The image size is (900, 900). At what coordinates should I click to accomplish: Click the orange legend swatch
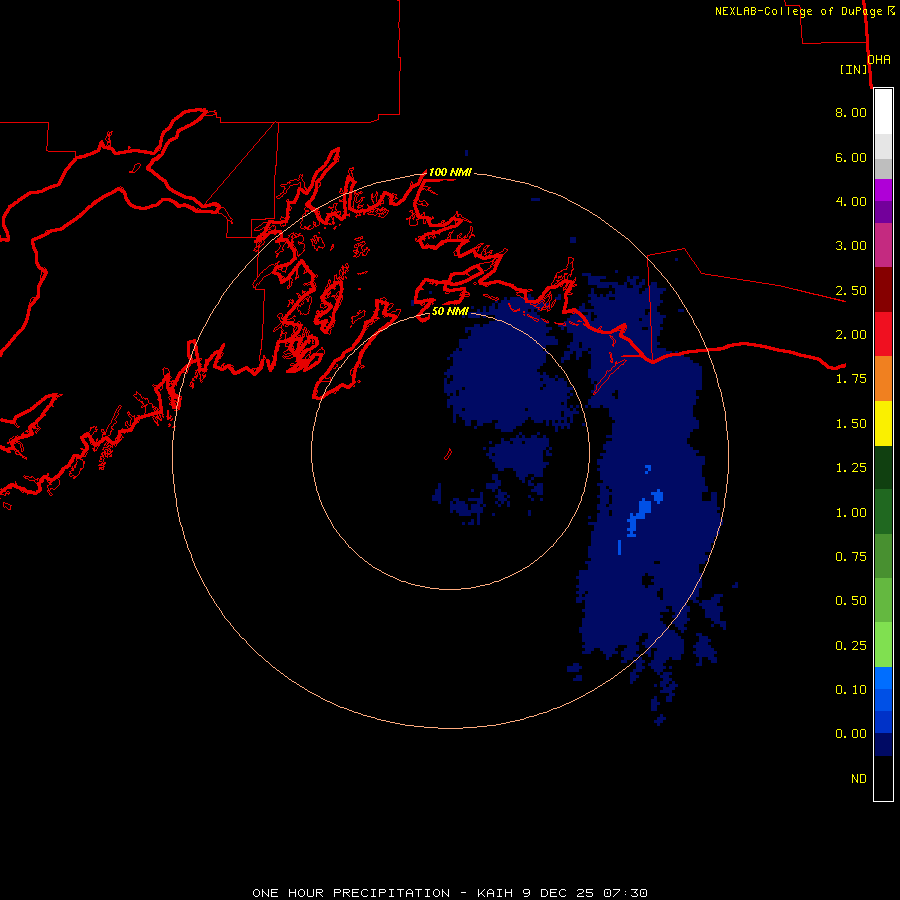[x=883, y=379]
